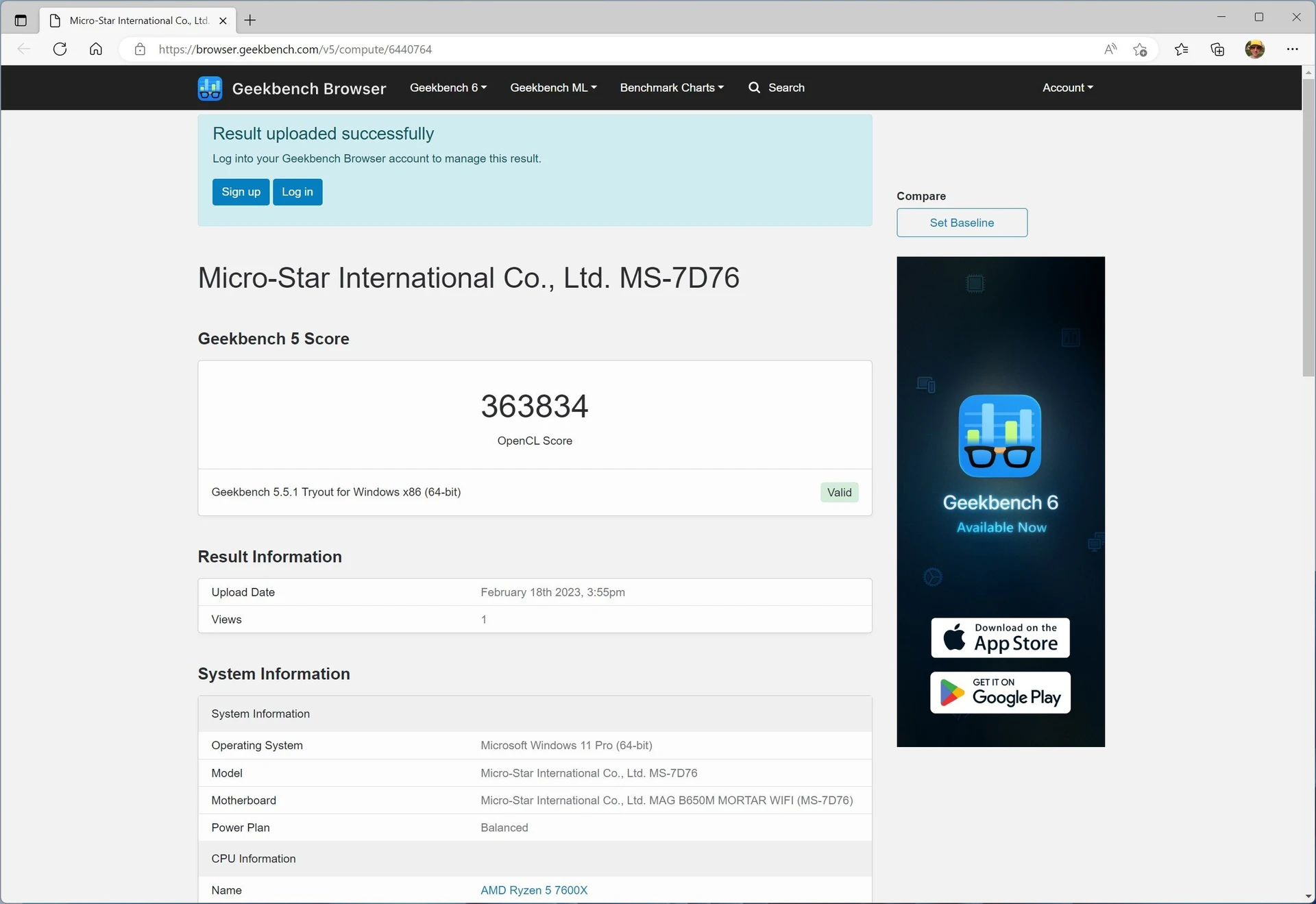Click the Search magnifier icon in navbar

754,88
